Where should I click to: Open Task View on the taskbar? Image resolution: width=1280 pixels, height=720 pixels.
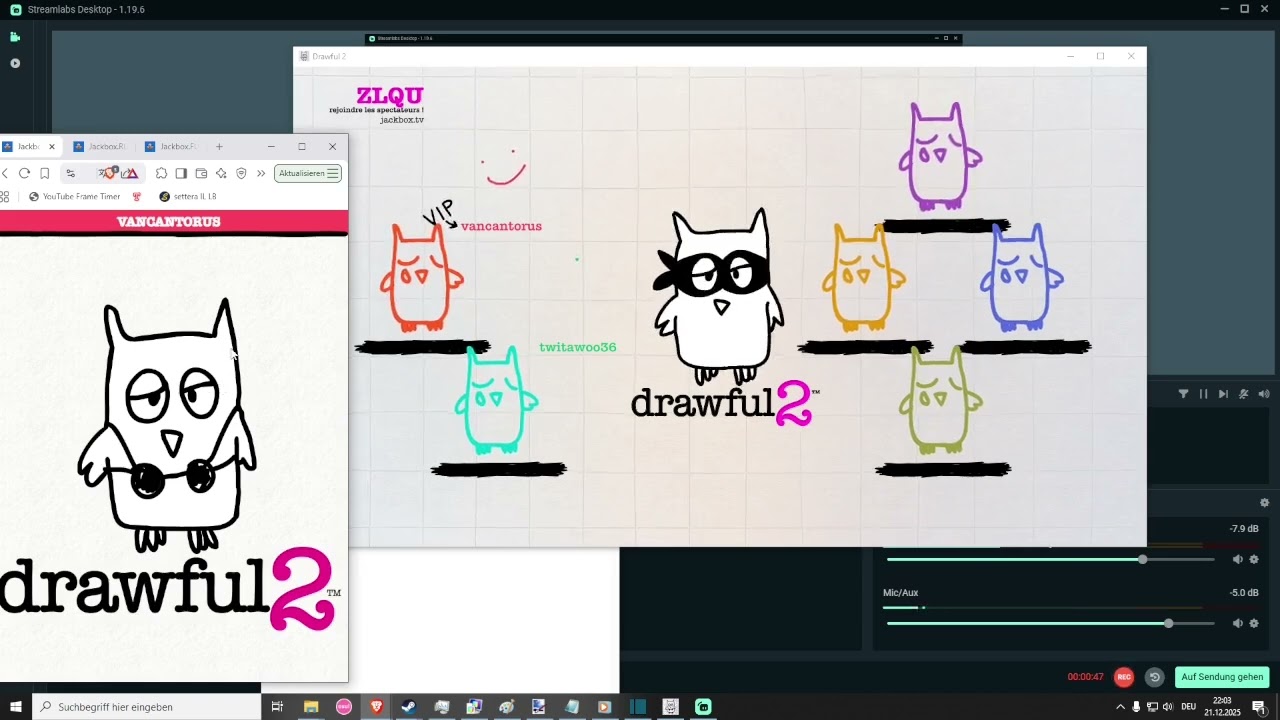pyautogui.click(x=279, y=707)
